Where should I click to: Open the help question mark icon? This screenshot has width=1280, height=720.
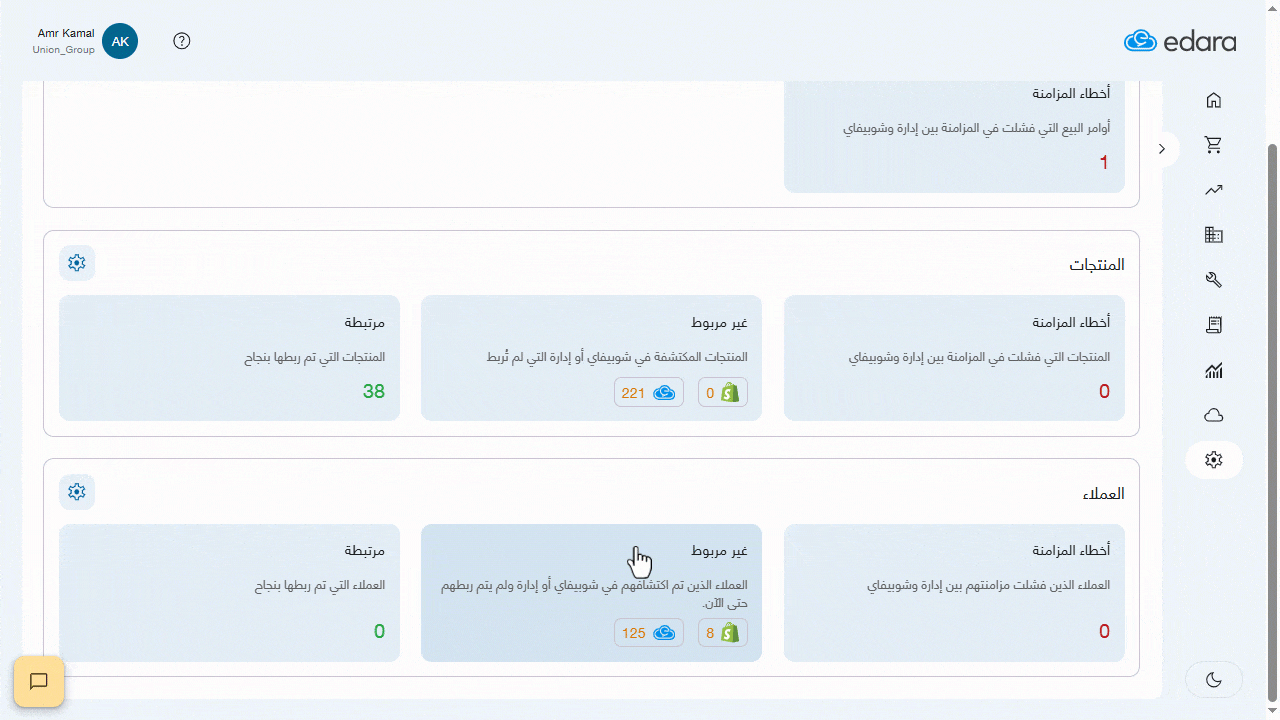(182, 41)
